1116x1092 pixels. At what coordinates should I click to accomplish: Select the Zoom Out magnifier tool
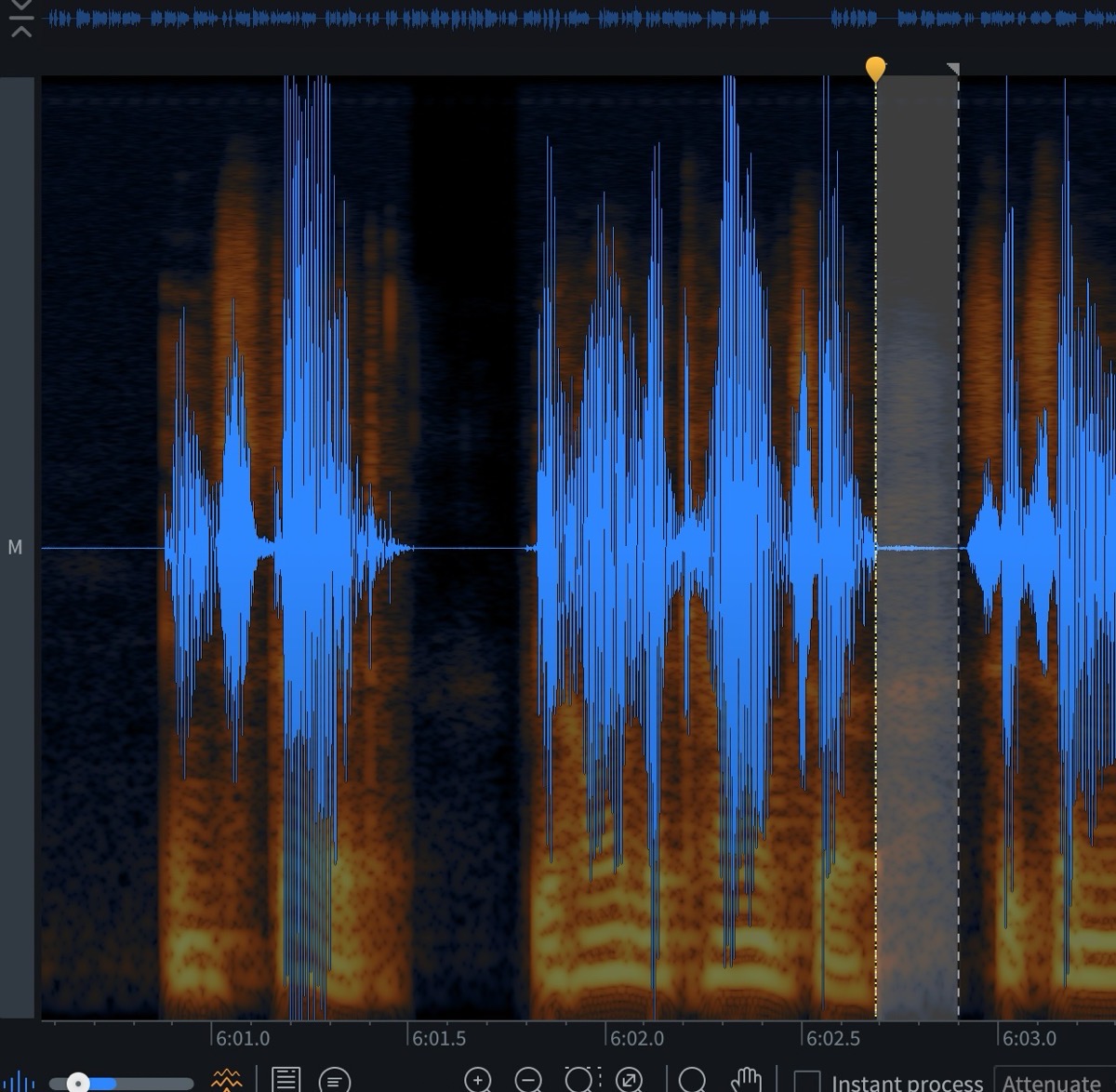point(530,1080)
